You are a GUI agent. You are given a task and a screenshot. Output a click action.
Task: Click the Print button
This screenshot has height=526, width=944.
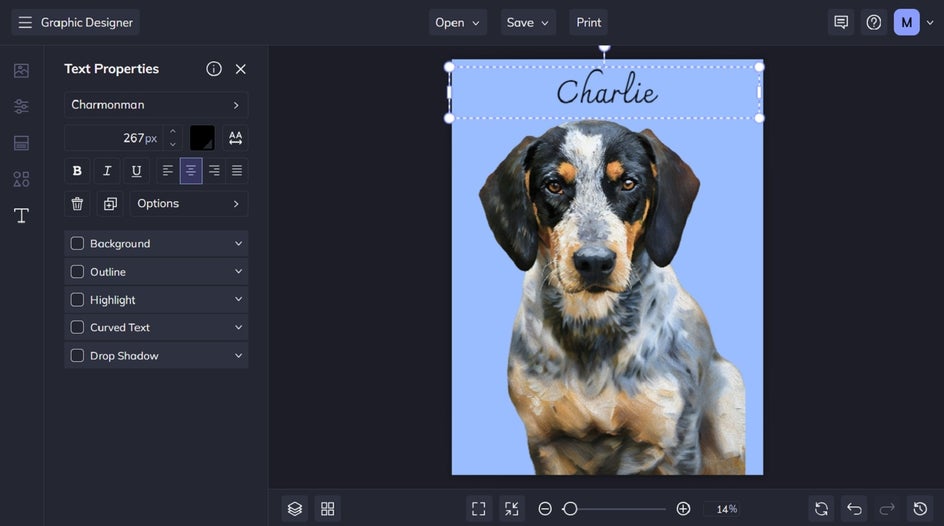coord(588,22)
